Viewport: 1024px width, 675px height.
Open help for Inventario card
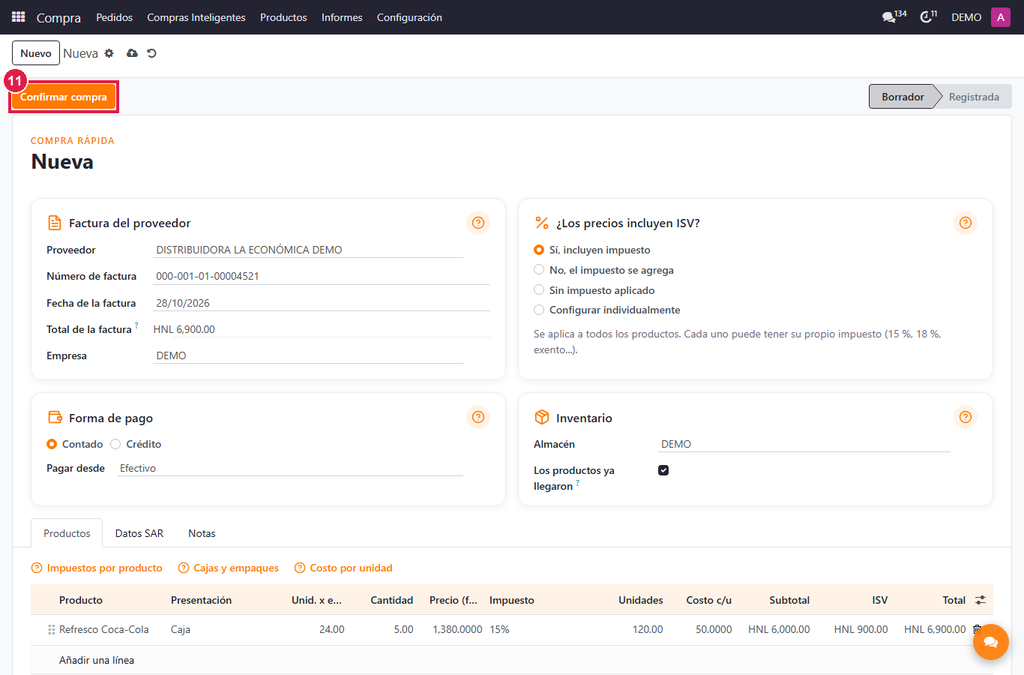click(x=965, y=417)
